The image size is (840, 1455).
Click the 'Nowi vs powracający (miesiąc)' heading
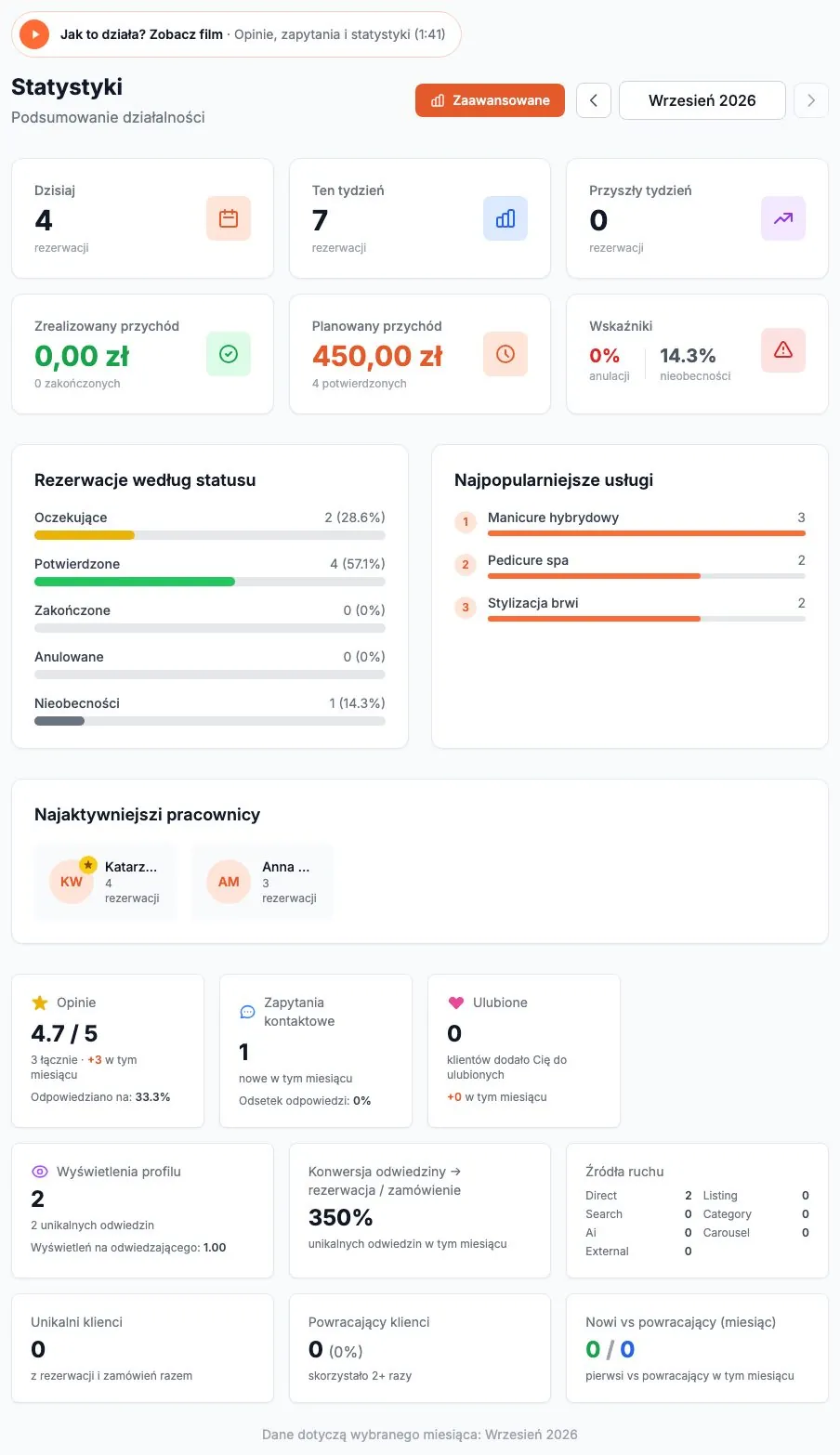(681, 1322)
